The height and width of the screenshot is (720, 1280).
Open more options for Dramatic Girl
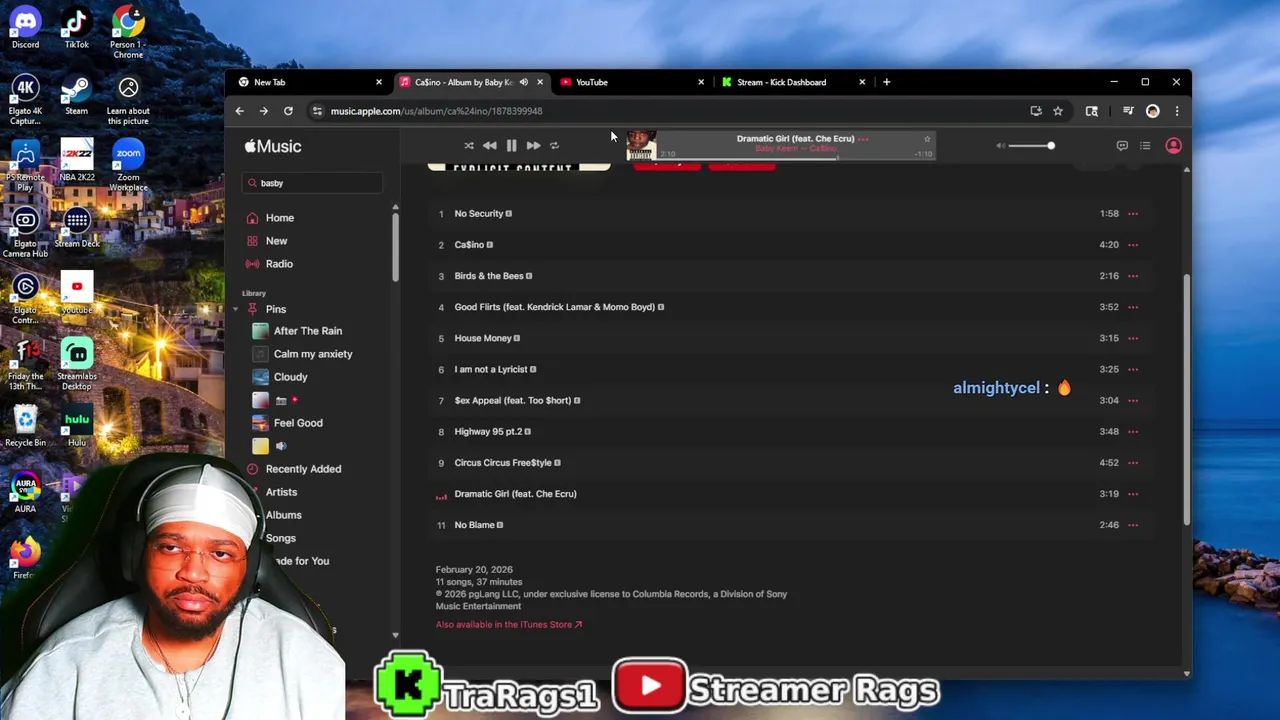click(1133, 494)
